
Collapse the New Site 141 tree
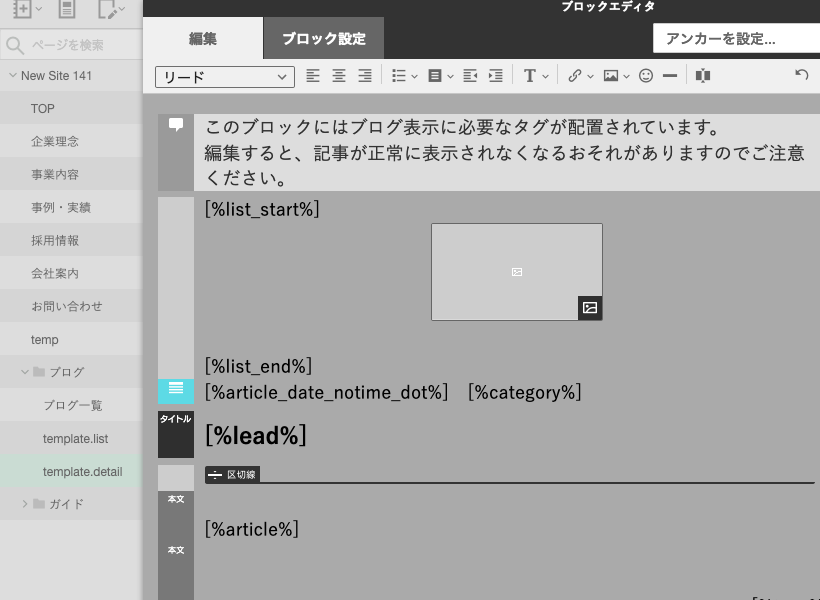click(x=13, y=75)
